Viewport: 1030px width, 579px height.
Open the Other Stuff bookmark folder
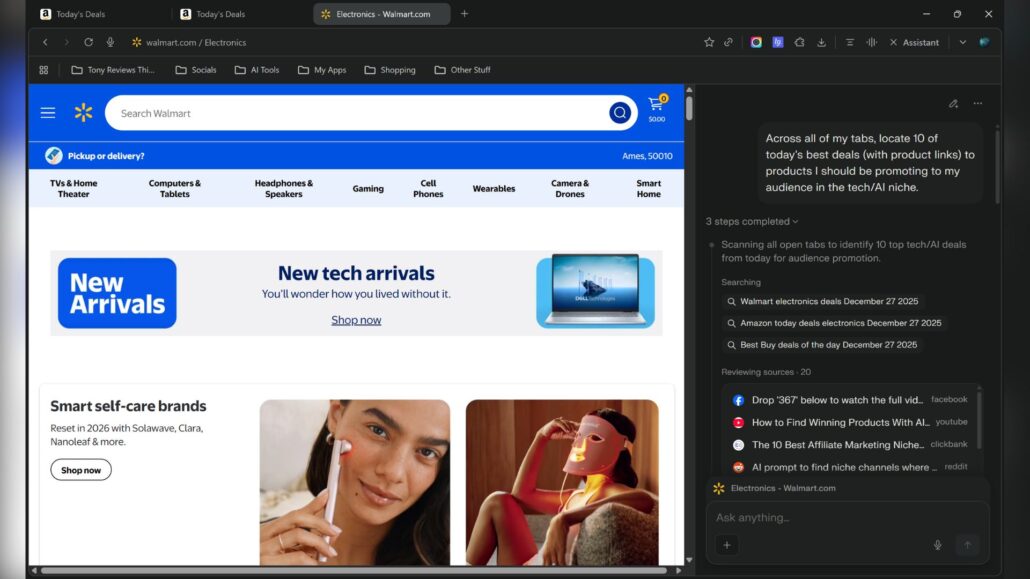(462, 70)
